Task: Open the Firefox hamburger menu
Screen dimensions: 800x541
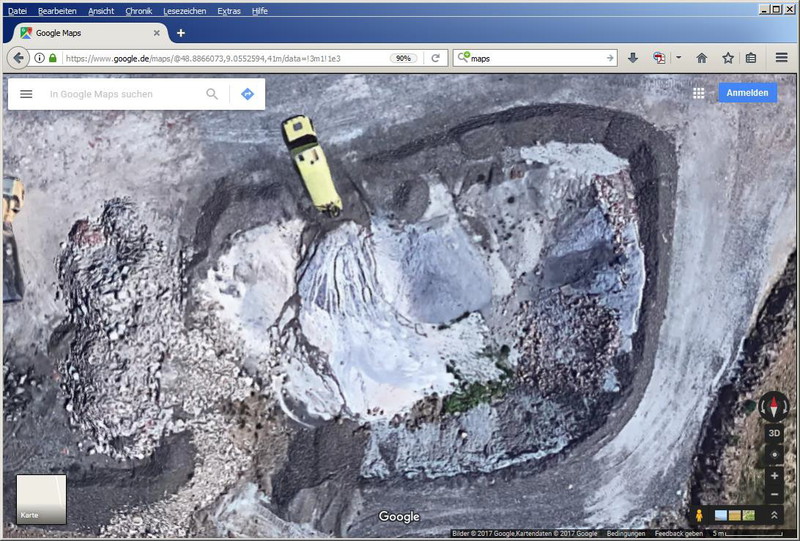Action: tap(781, 58)
